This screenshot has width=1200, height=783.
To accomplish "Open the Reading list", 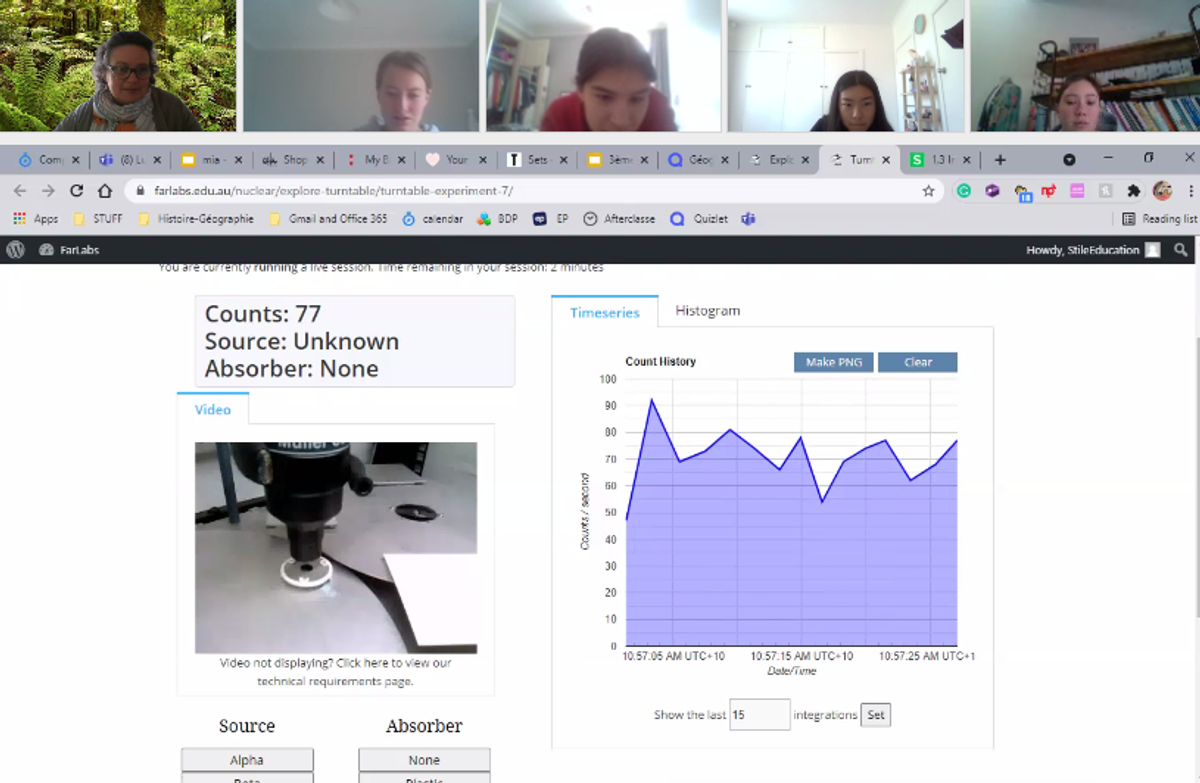I will click(1159, 219).
